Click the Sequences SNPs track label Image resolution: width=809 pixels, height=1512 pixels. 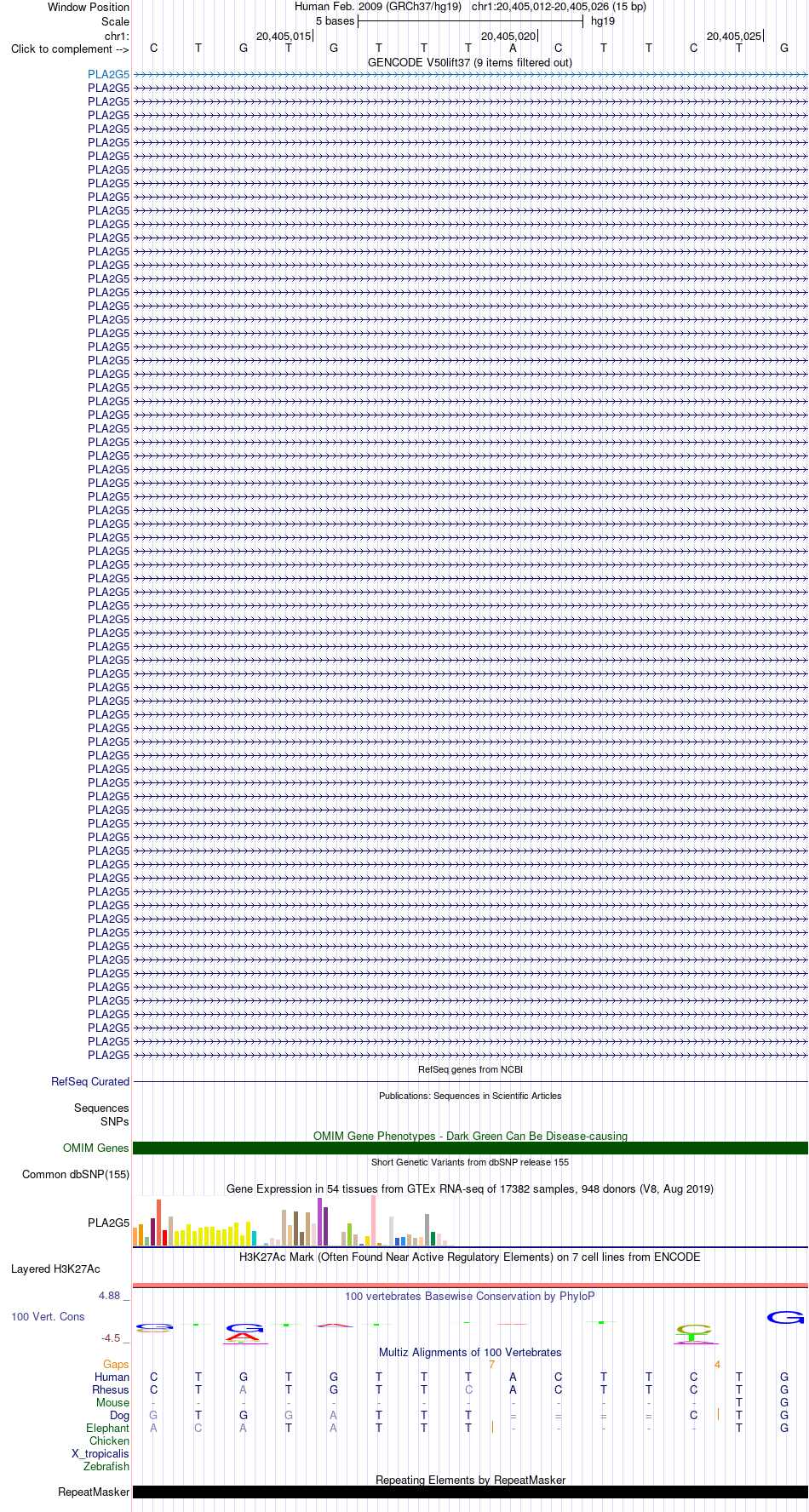tap(101, 1114)
